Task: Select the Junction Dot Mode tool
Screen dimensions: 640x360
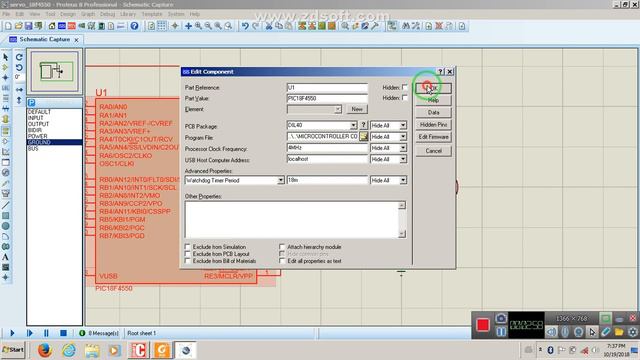Action: pyautogui.click(x=5, y=78)
